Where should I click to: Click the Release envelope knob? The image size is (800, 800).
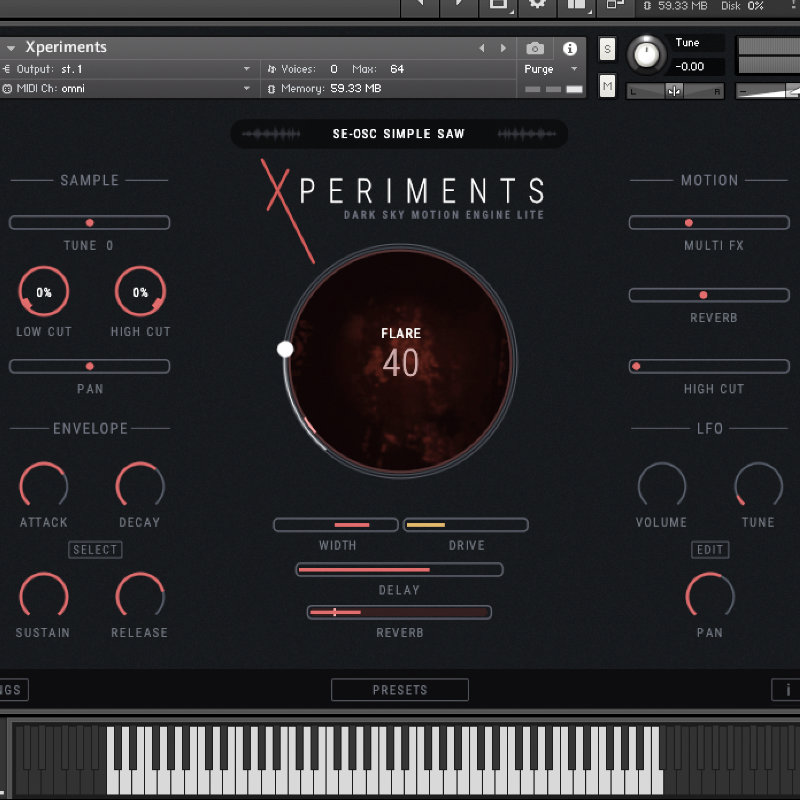pos(140,596)
